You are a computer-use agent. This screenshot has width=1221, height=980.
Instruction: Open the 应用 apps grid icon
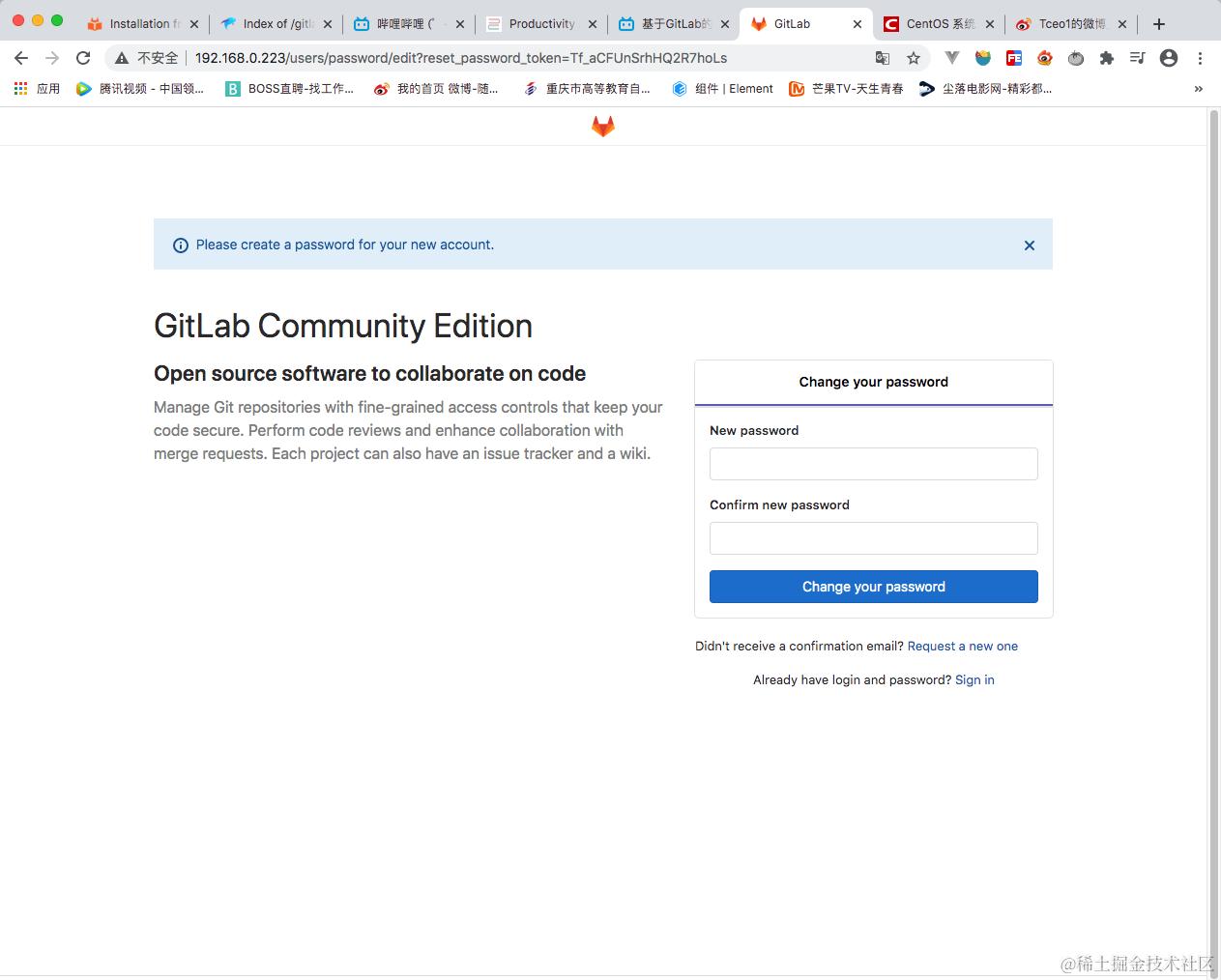tap(20, 88)
